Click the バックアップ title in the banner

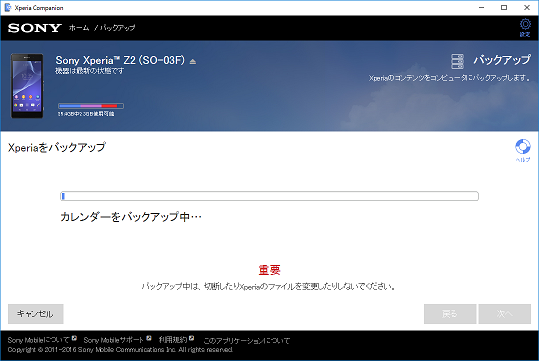pyautogui.click(x=502, y=60)
